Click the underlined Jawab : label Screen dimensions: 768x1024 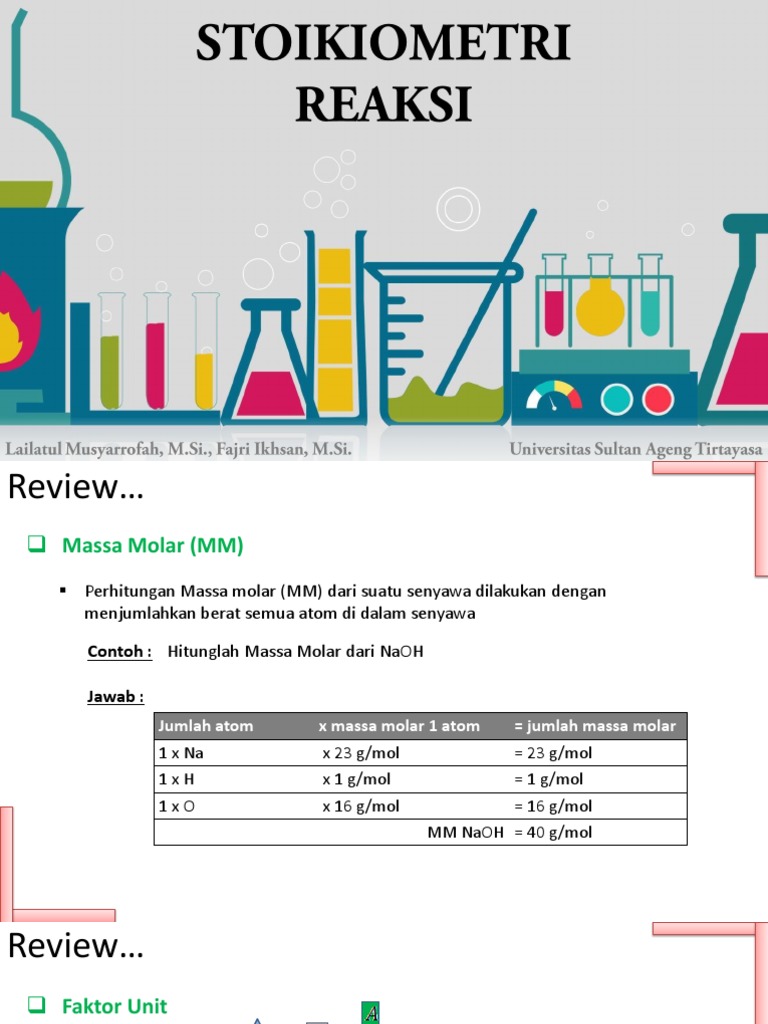point(116,696)
